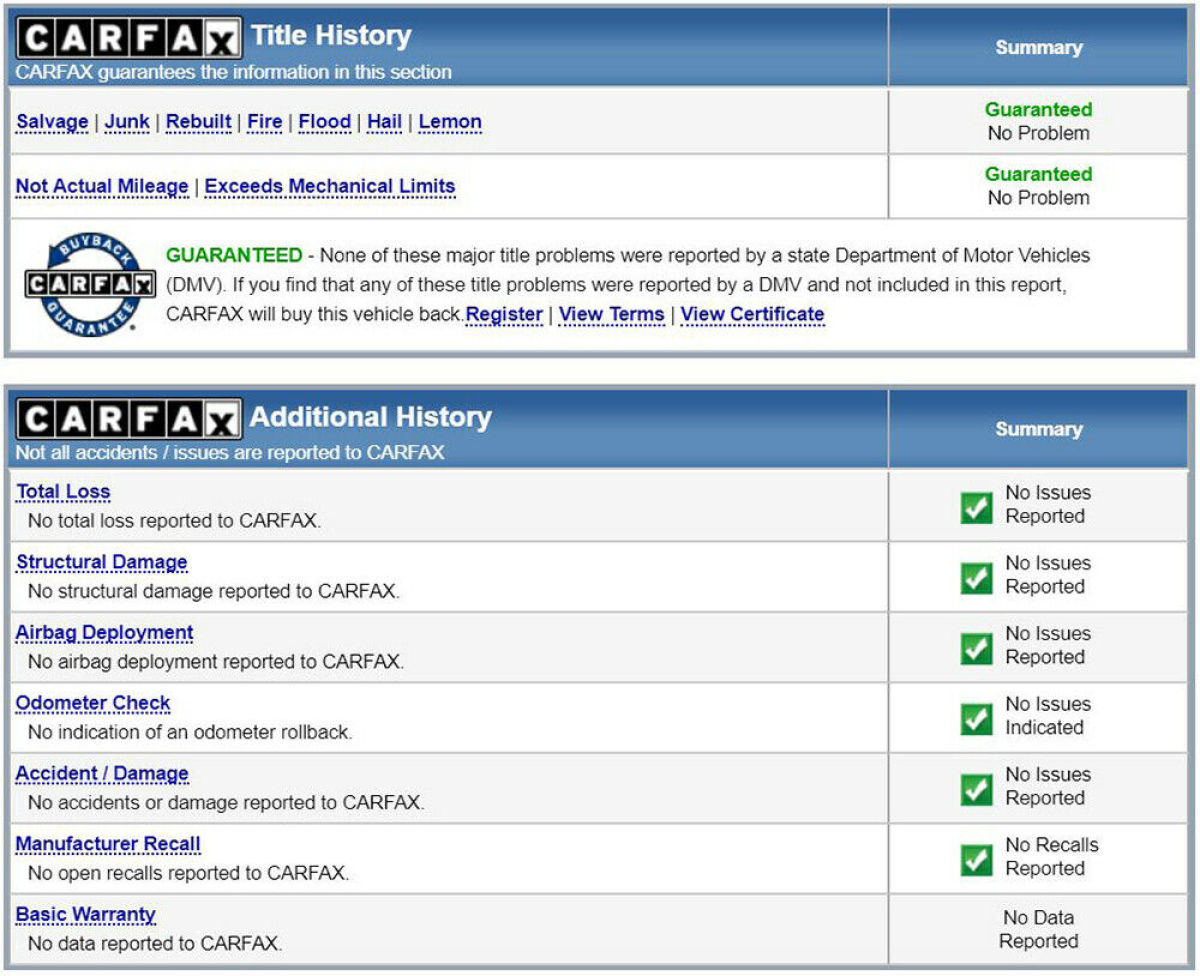1200x976 pixels.
Task: Click 'No Issues Indicated' summary text
Action: (1048, 716)
